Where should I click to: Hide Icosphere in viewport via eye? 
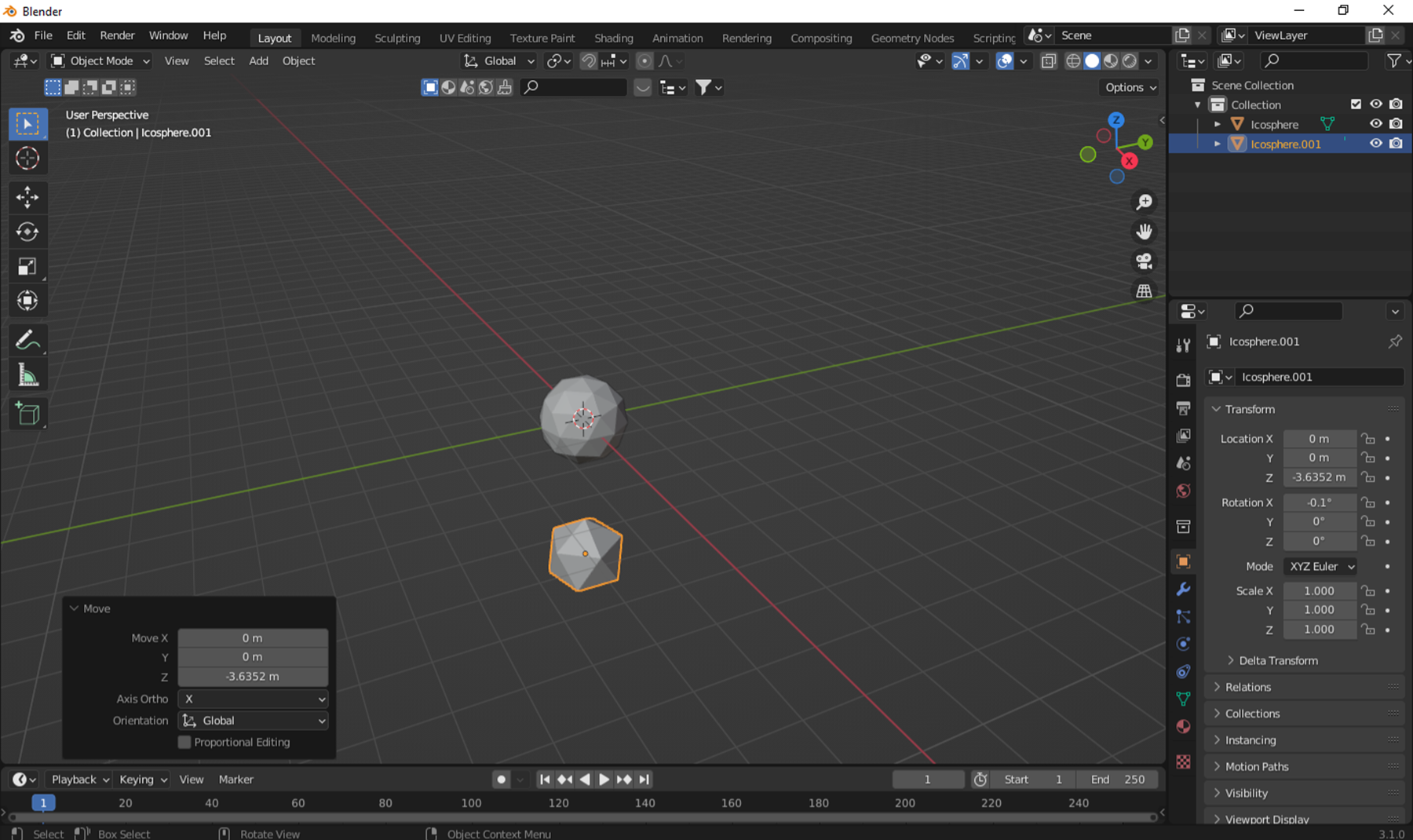1376,124
